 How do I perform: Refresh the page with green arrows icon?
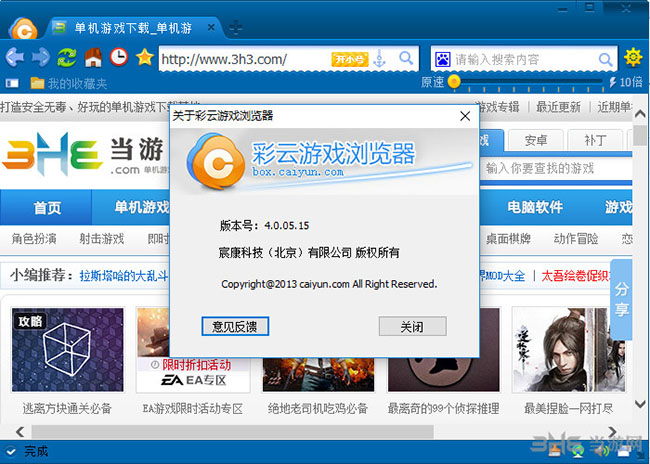click(x=67, y=57)
